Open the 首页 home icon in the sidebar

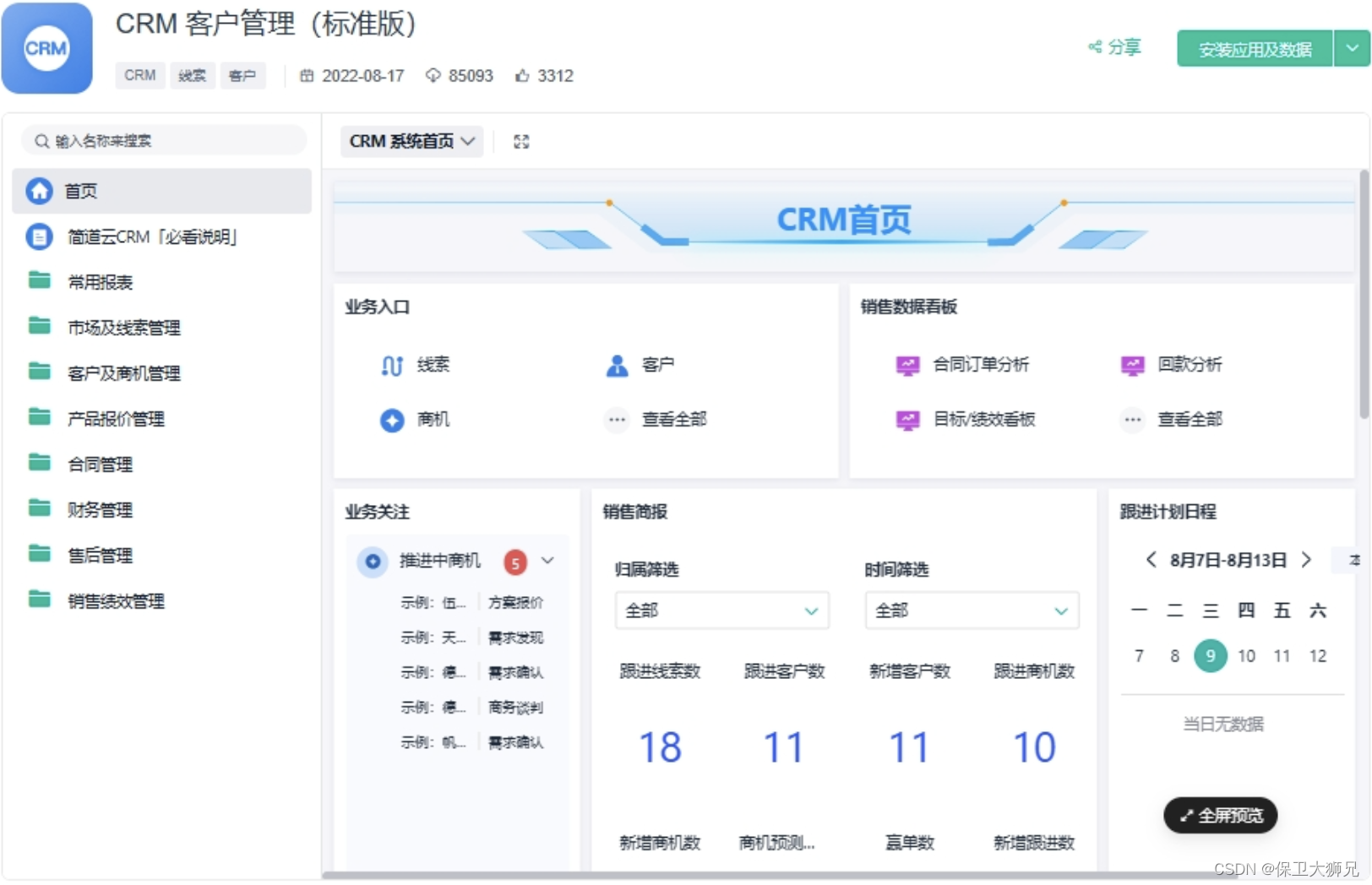click(39, 191)
